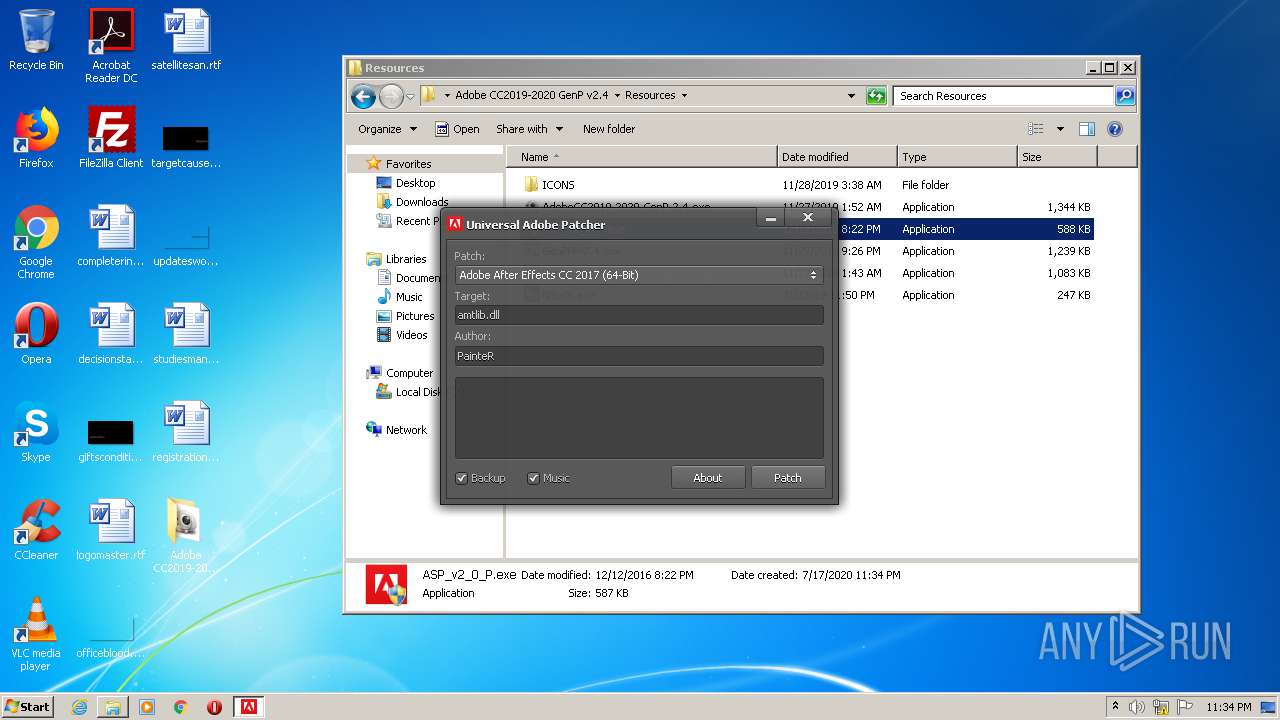Select Pictures library
This screenshot has width=1280, height=720.
click(x=415, y=316)
